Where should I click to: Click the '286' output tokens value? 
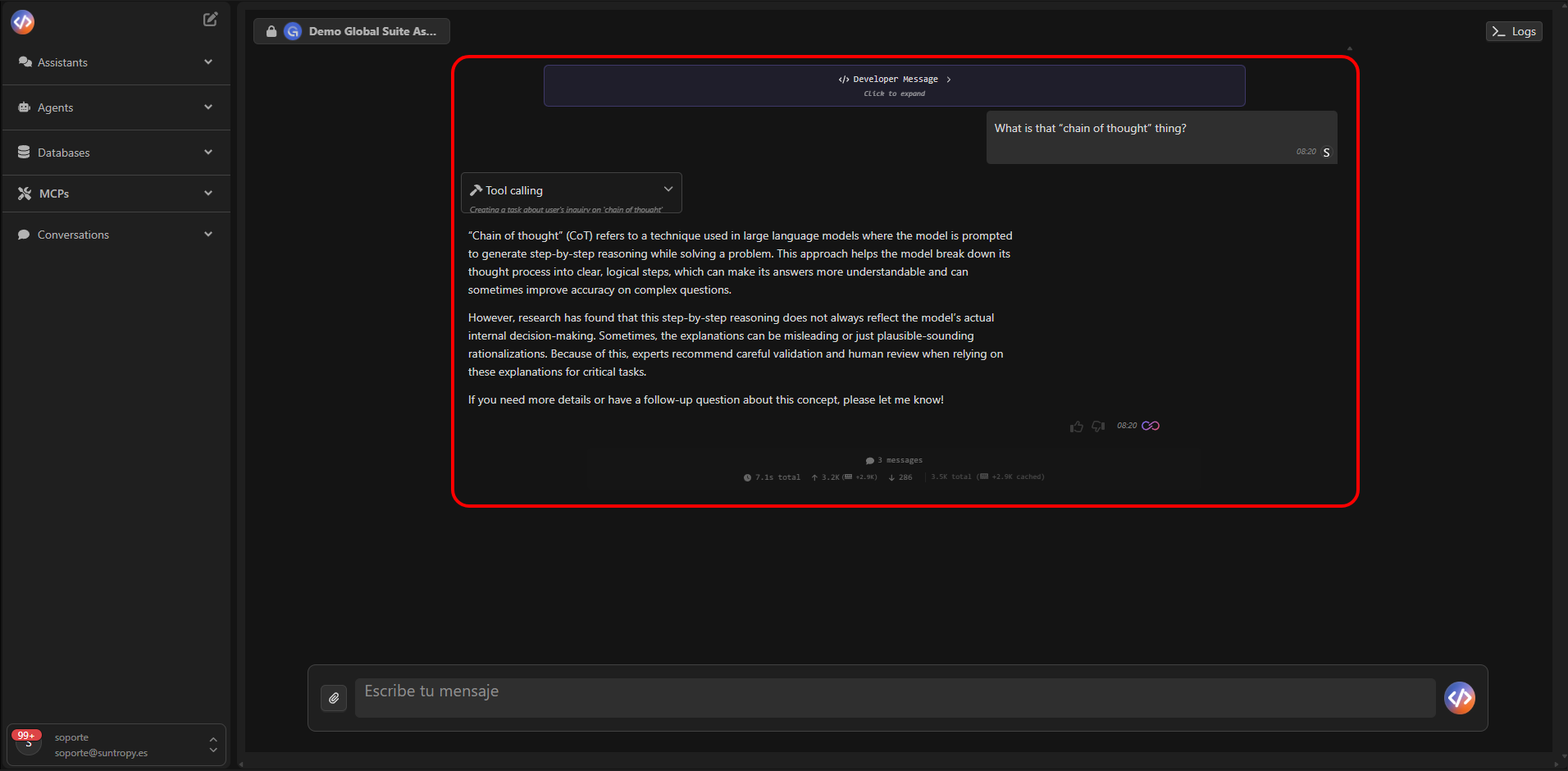pos(905,477)
